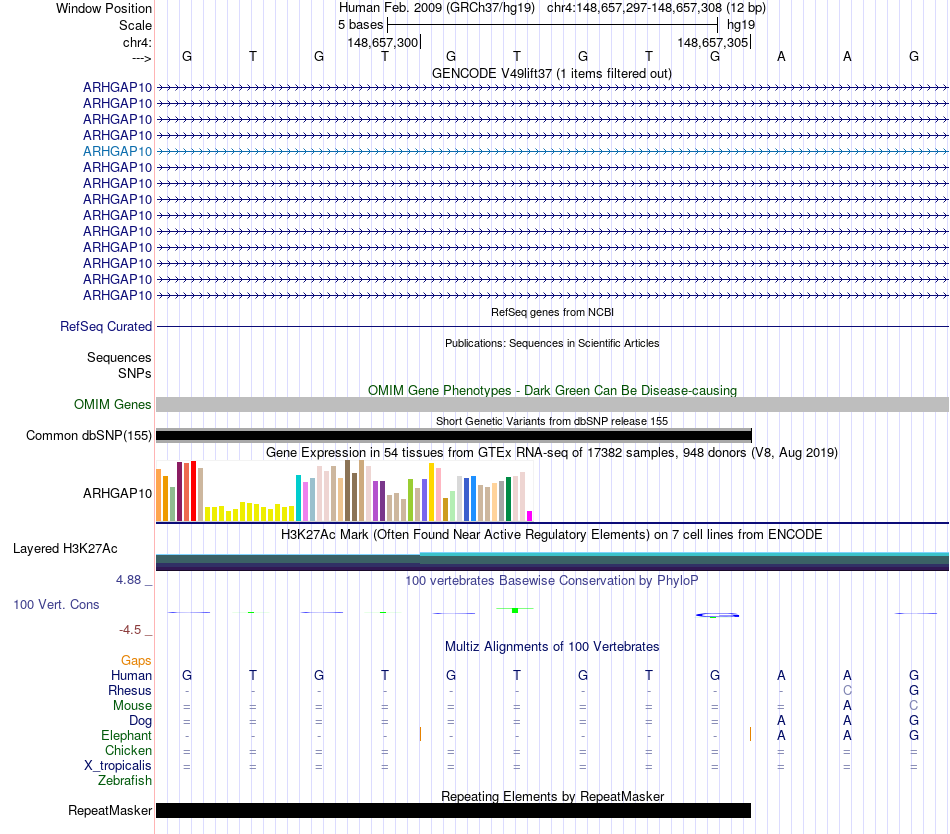Click the 'Rhesus' alignment row label

(x=130, y=690)
